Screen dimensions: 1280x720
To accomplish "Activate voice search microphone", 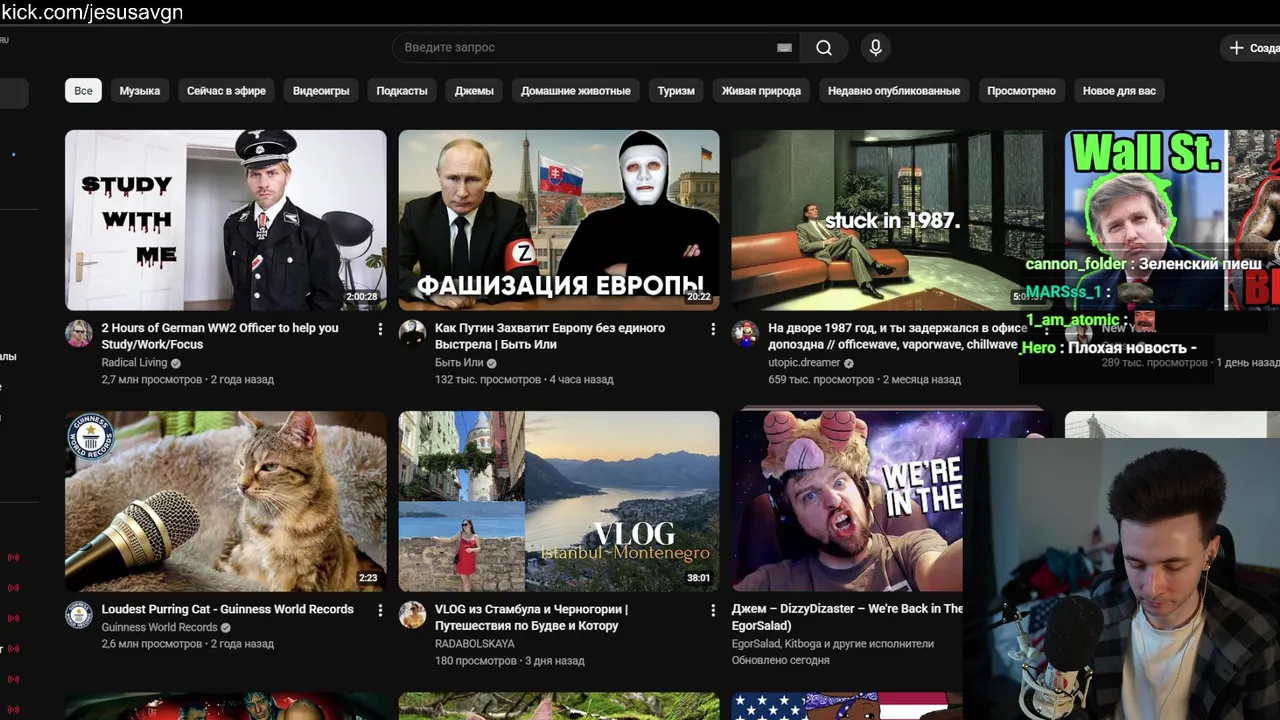I will [x=876, y=48].
